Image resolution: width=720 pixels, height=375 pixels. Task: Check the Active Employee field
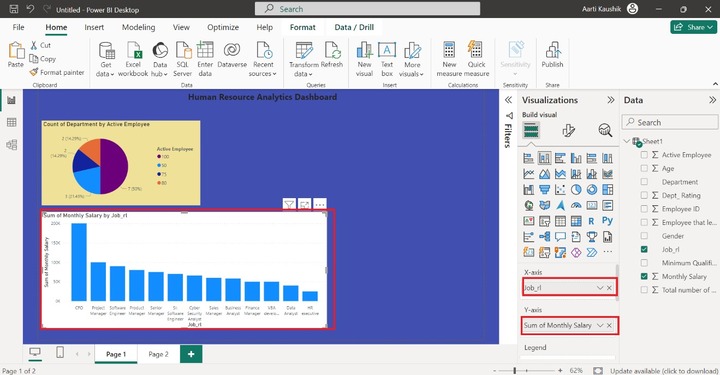[x=644, y=155]
